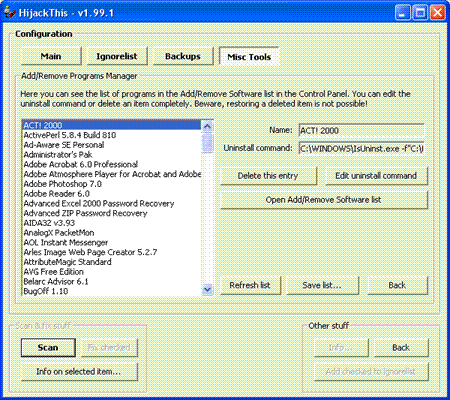Select AIDA32 v3.93 entry

[x=112, y=223]
